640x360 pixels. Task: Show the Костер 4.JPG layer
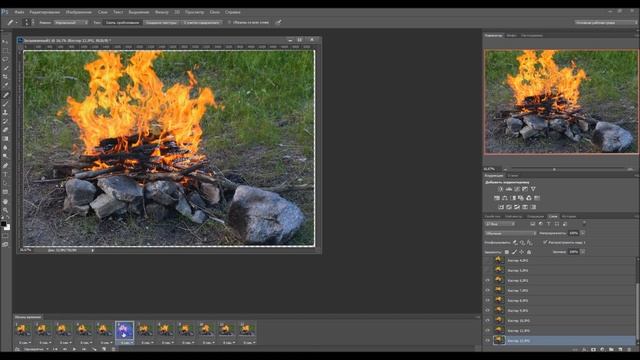487,260
